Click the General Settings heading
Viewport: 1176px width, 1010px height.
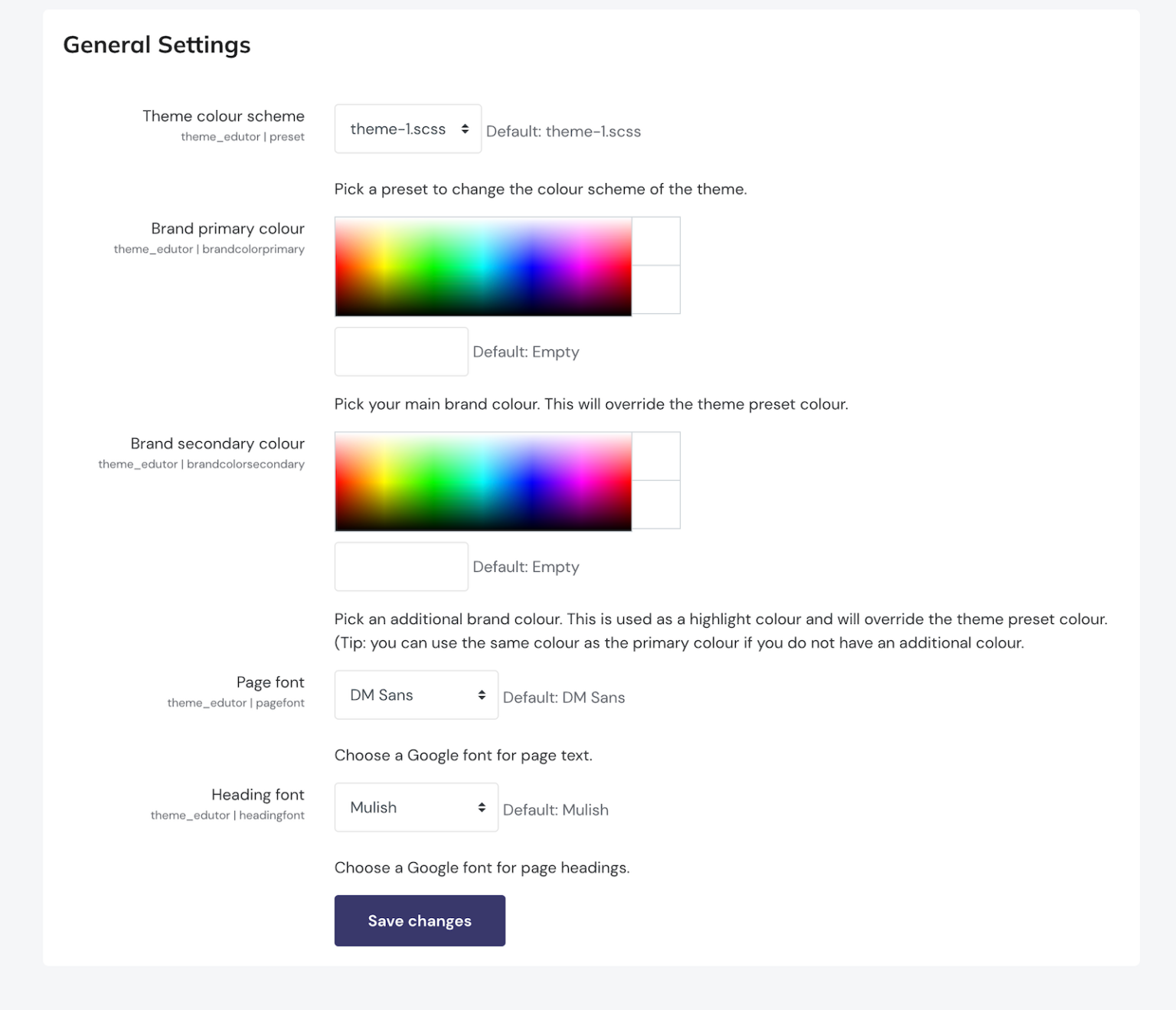click(157, 44)
